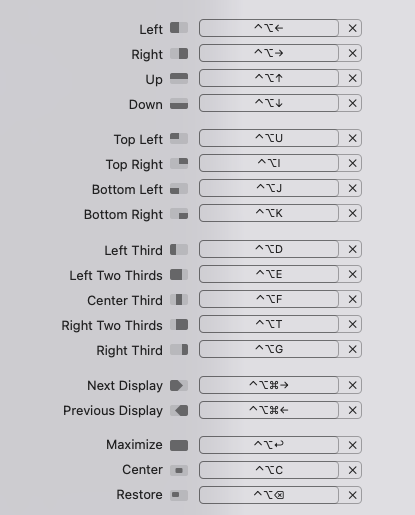The width and height of the screenshot is (415, 515).
Task: Edit the Up shortcut field
Action: 269,78
